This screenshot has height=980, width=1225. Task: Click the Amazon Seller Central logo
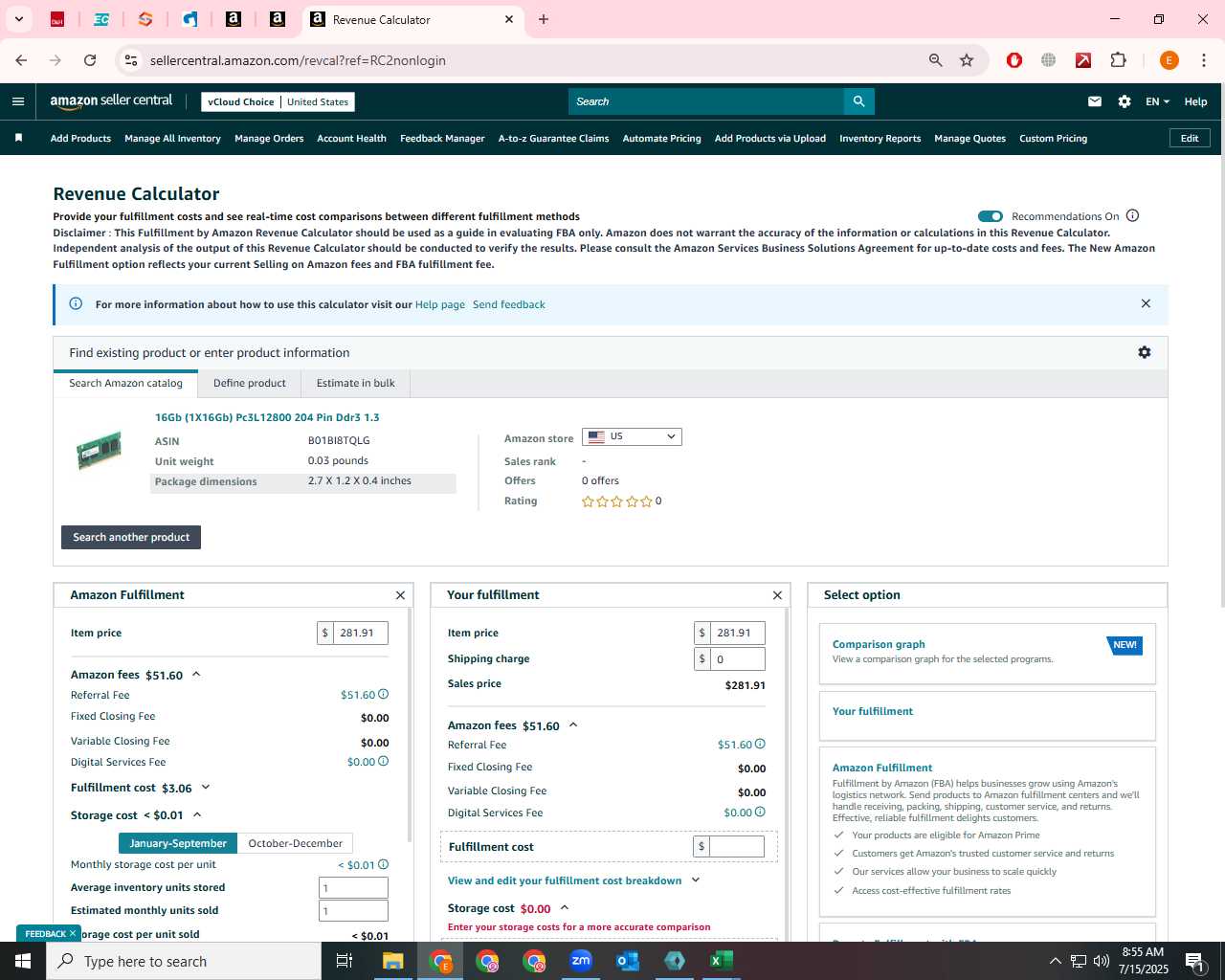click(111, 100)
